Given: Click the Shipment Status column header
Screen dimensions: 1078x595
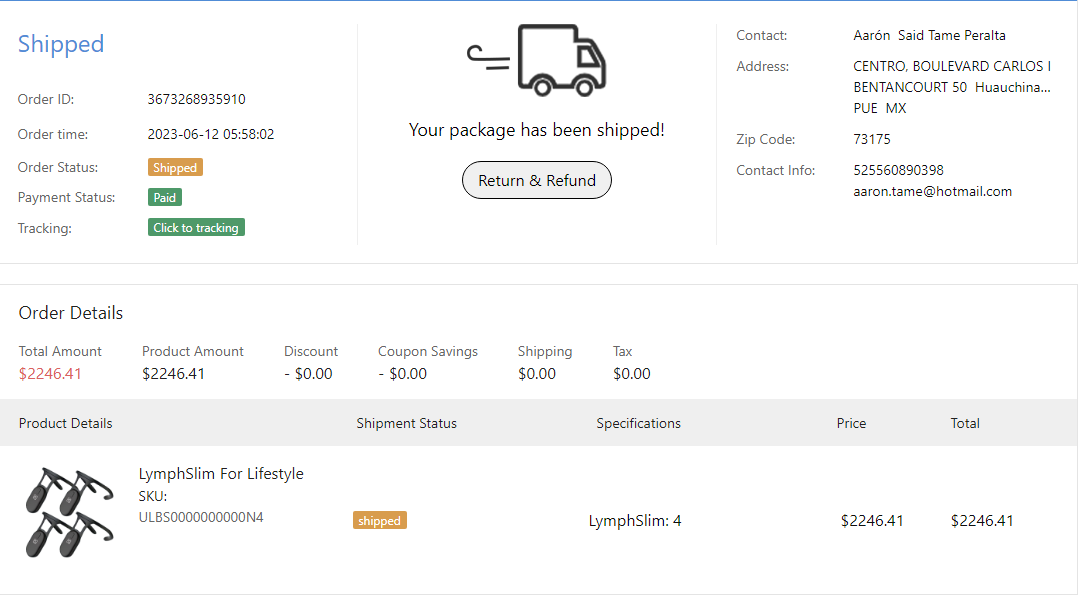Looking at the screenshot, I should click(406, 423).
